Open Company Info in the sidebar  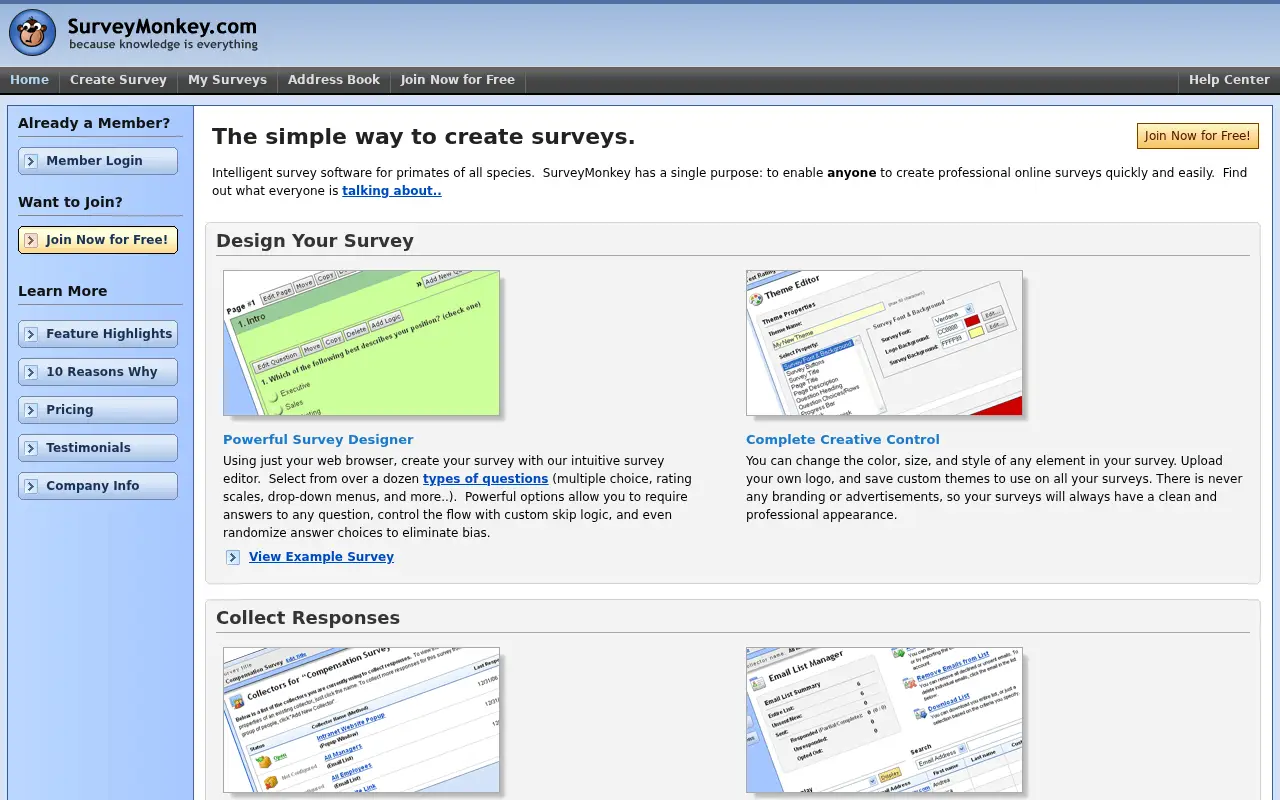[x=98, y=486]
